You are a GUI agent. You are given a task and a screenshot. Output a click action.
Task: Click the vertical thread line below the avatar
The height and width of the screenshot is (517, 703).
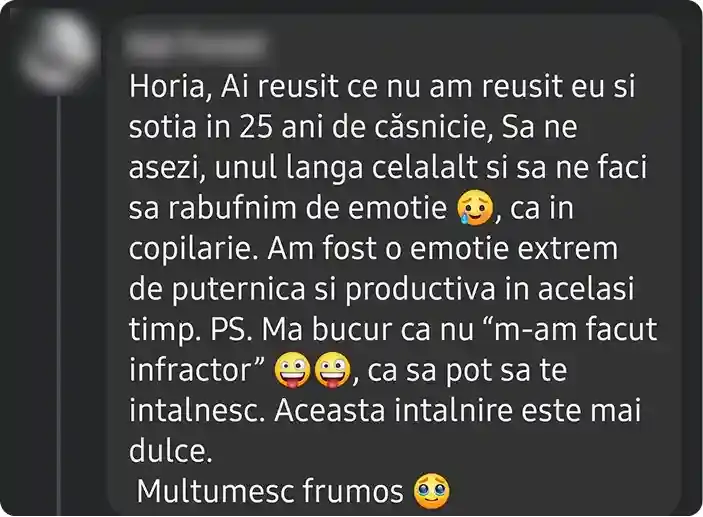(59, 305)
